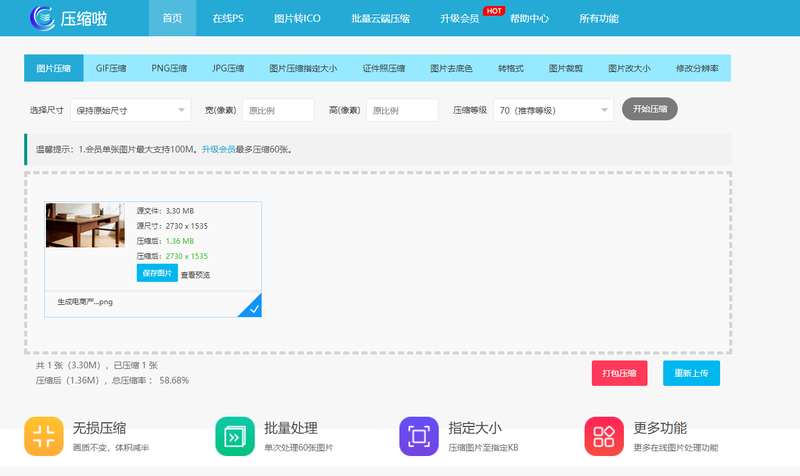Viewport: 800px width, 476px height.
Task: Open the 选择尺寸 dropdown
Action: [131, 110]
